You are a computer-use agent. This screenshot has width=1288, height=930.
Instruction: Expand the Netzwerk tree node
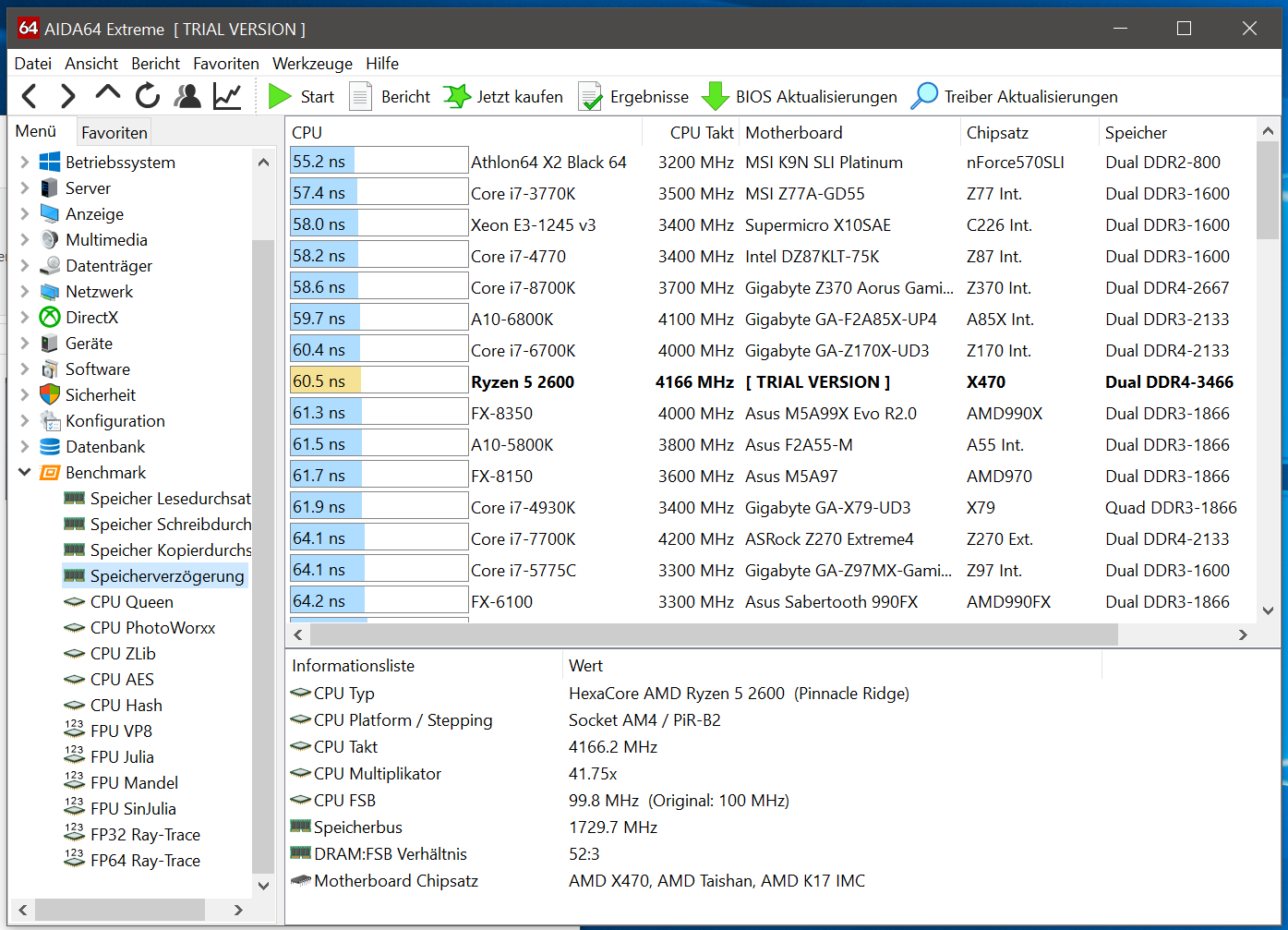(x=24, y=291)
